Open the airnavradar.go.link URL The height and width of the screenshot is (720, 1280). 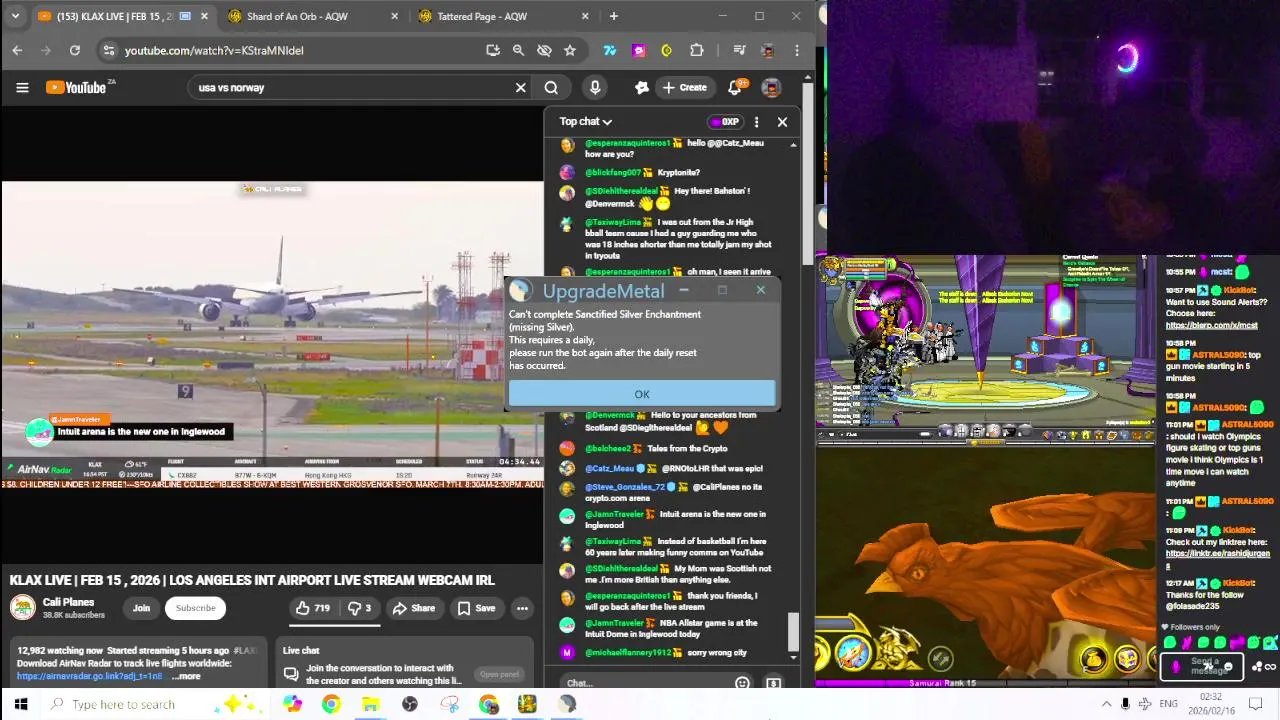(89, 677)
